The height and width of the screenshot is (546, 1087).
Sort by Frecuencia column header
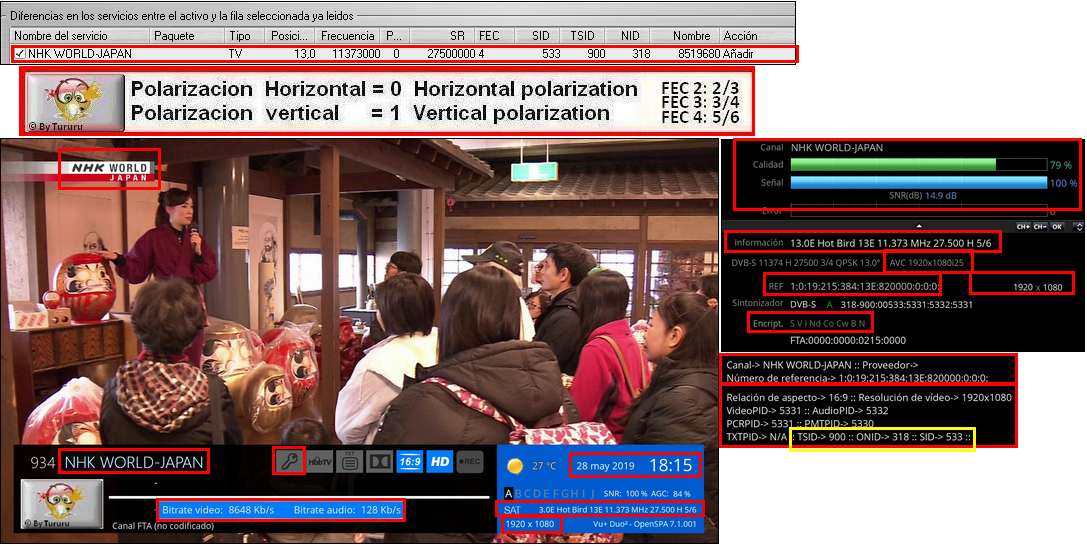point(348,36)
